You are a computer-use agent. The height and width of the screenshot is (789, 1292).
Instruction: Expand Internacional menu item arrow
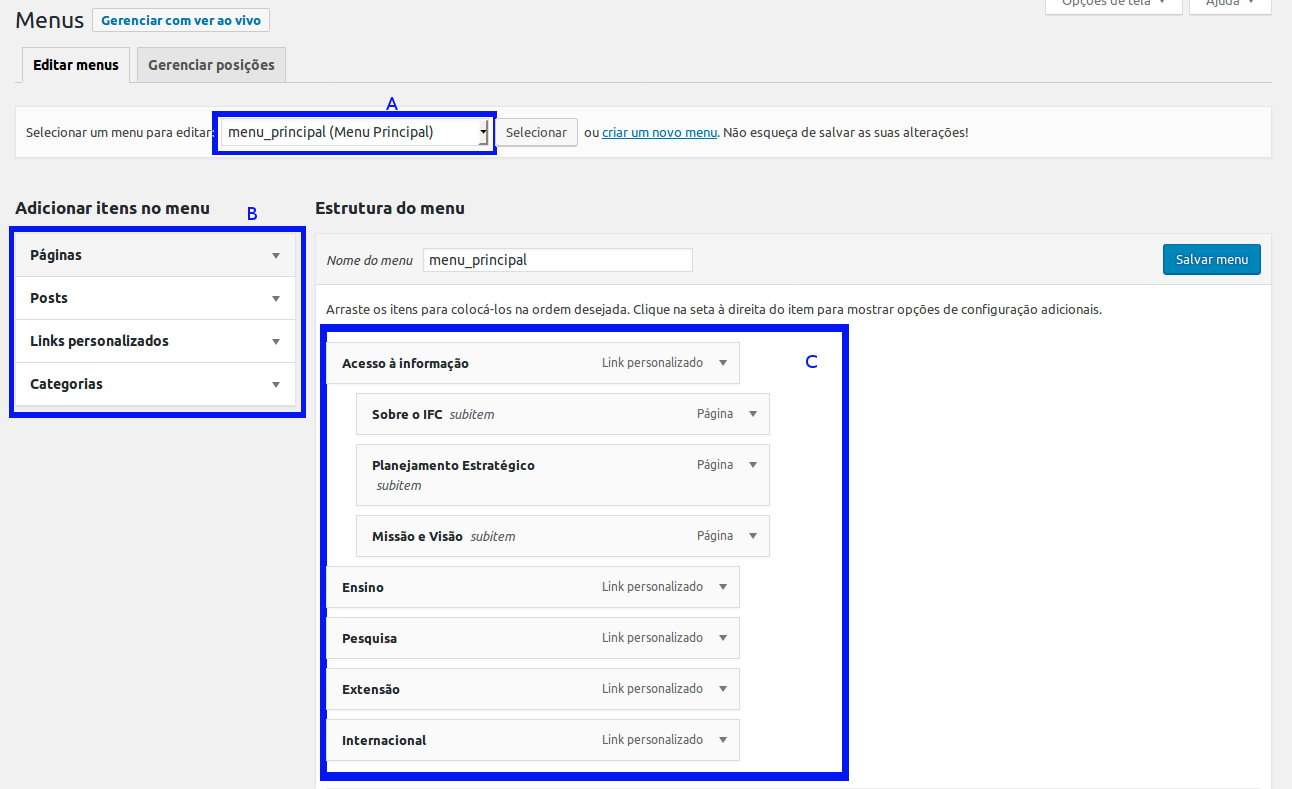pyautogui.click(x=723, y=740)
